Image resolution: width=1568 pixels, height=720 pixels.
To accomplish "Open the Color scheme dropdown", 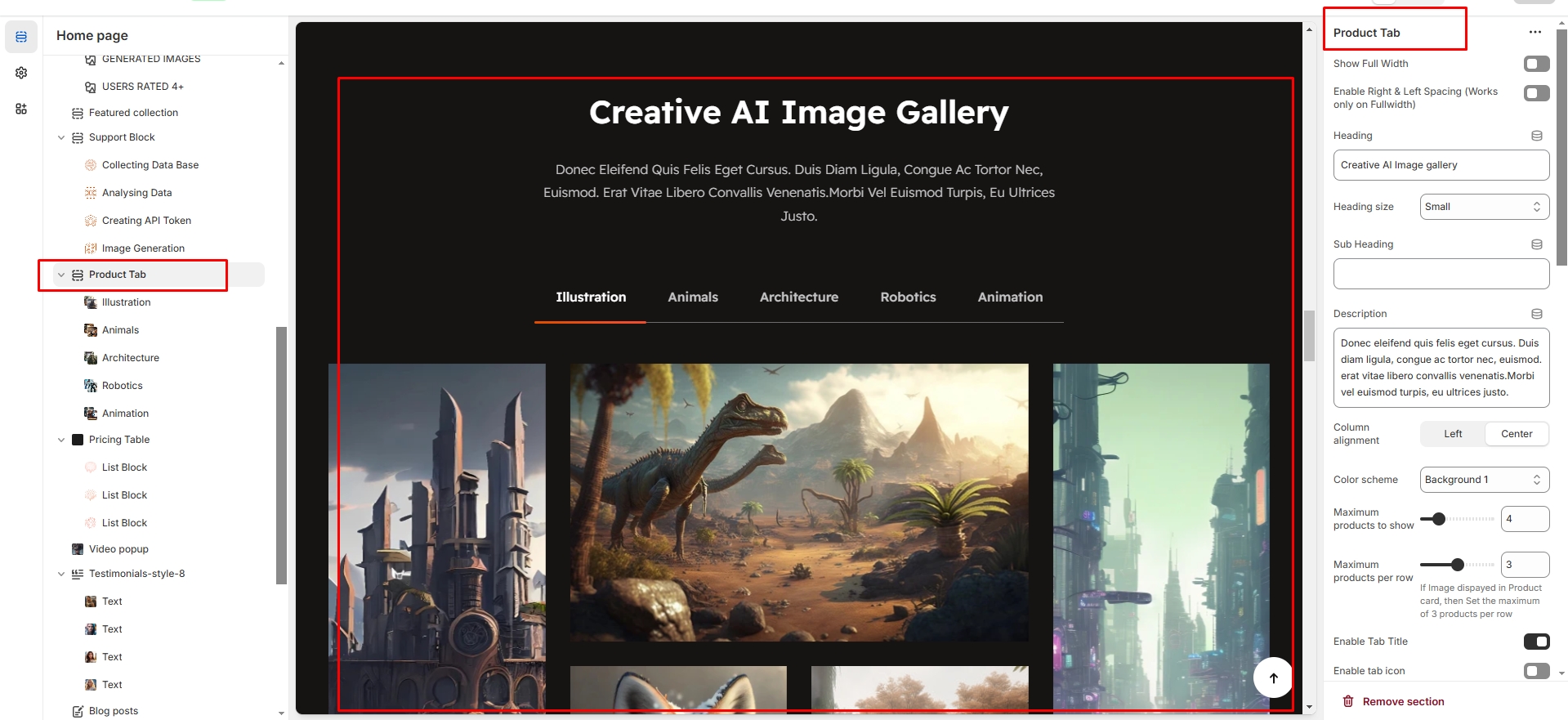I will click(1484, 480).
